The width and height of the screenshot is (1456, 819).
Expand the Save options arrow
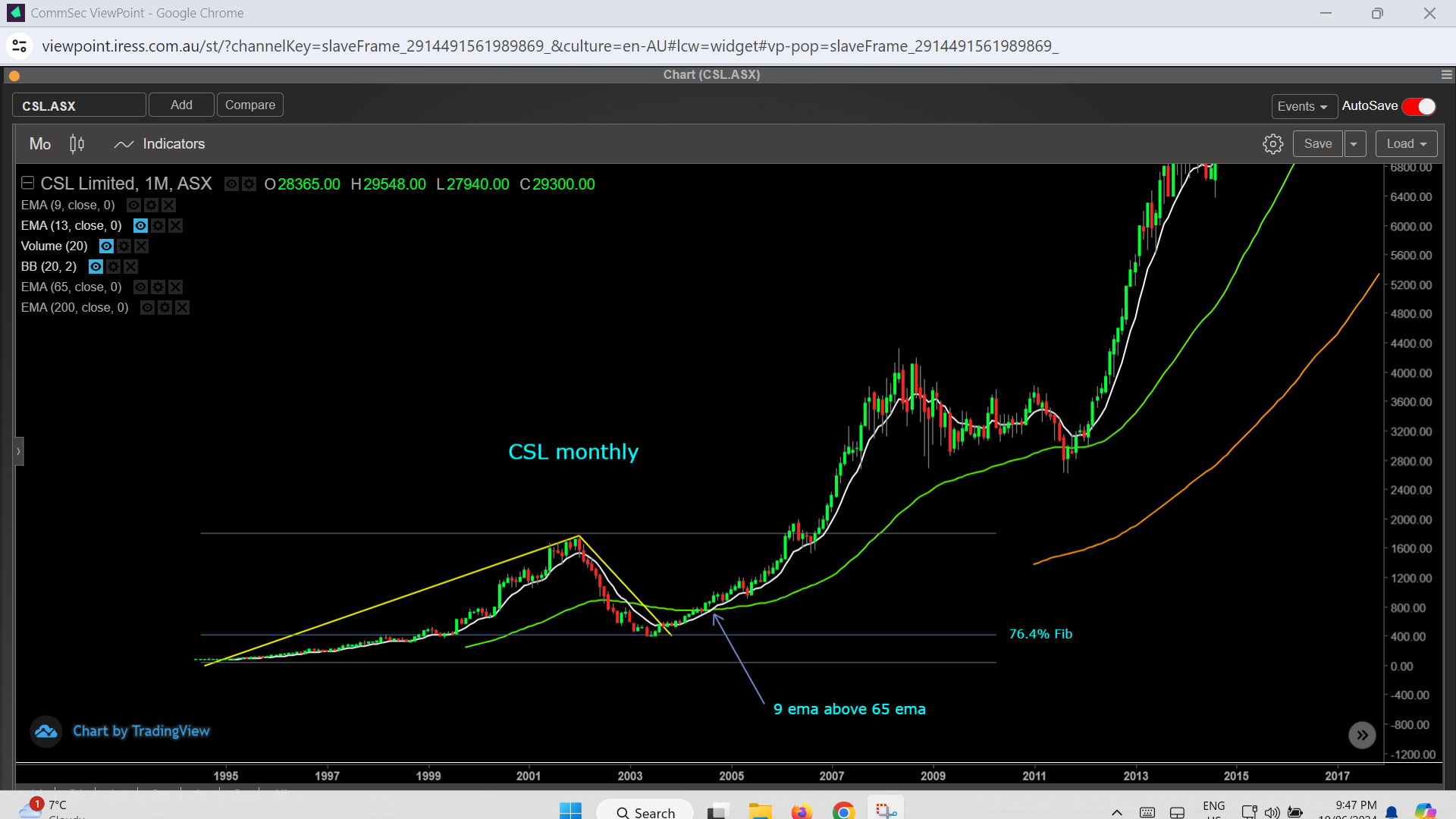[1354, 144]
